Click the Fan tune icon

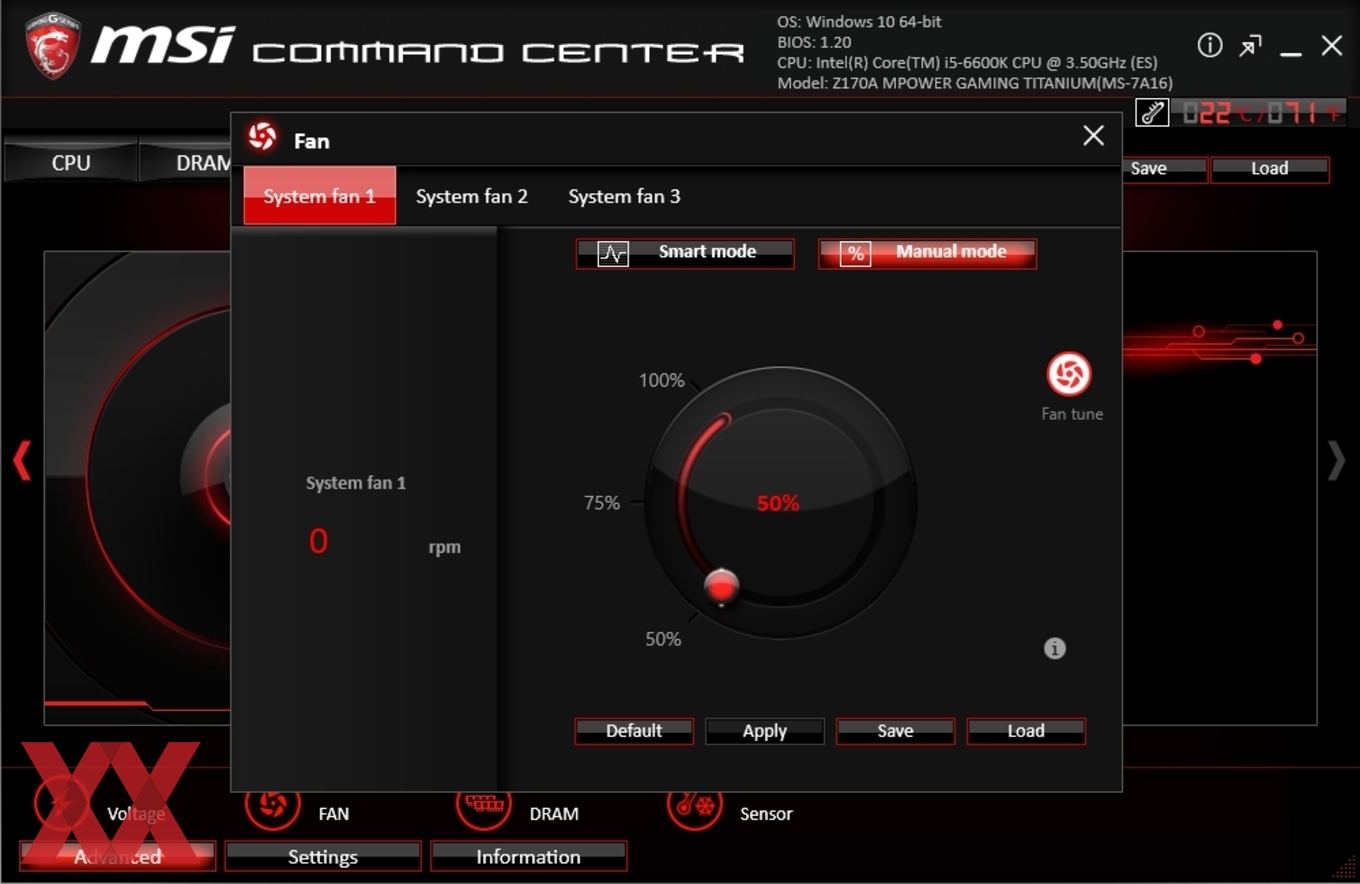click(1069, 374)
